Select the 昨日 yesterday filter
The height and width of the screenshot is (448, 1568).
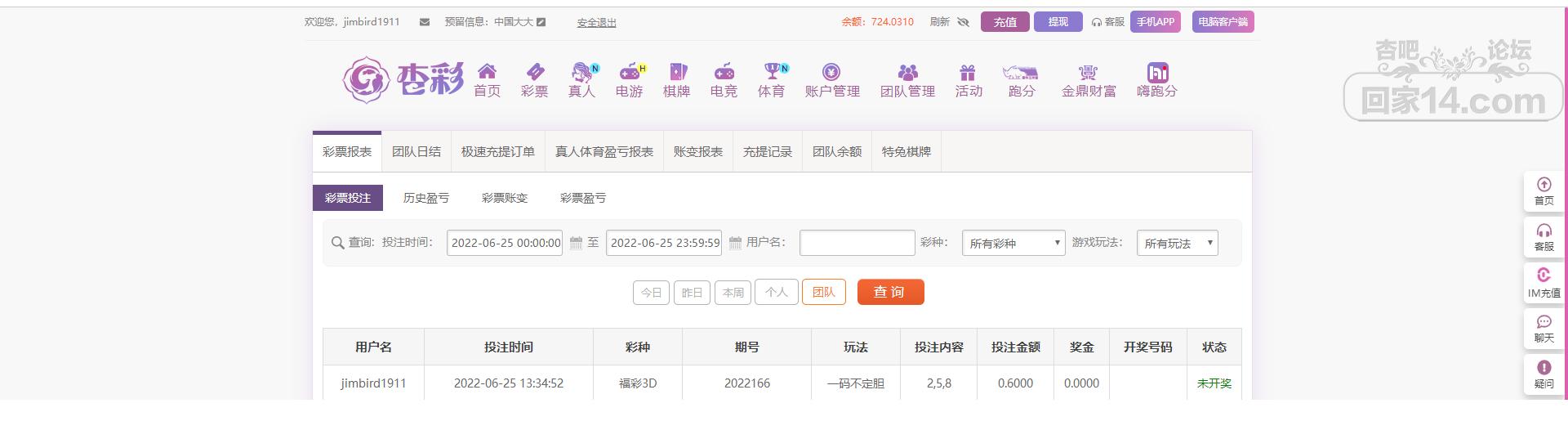[692, 293]
